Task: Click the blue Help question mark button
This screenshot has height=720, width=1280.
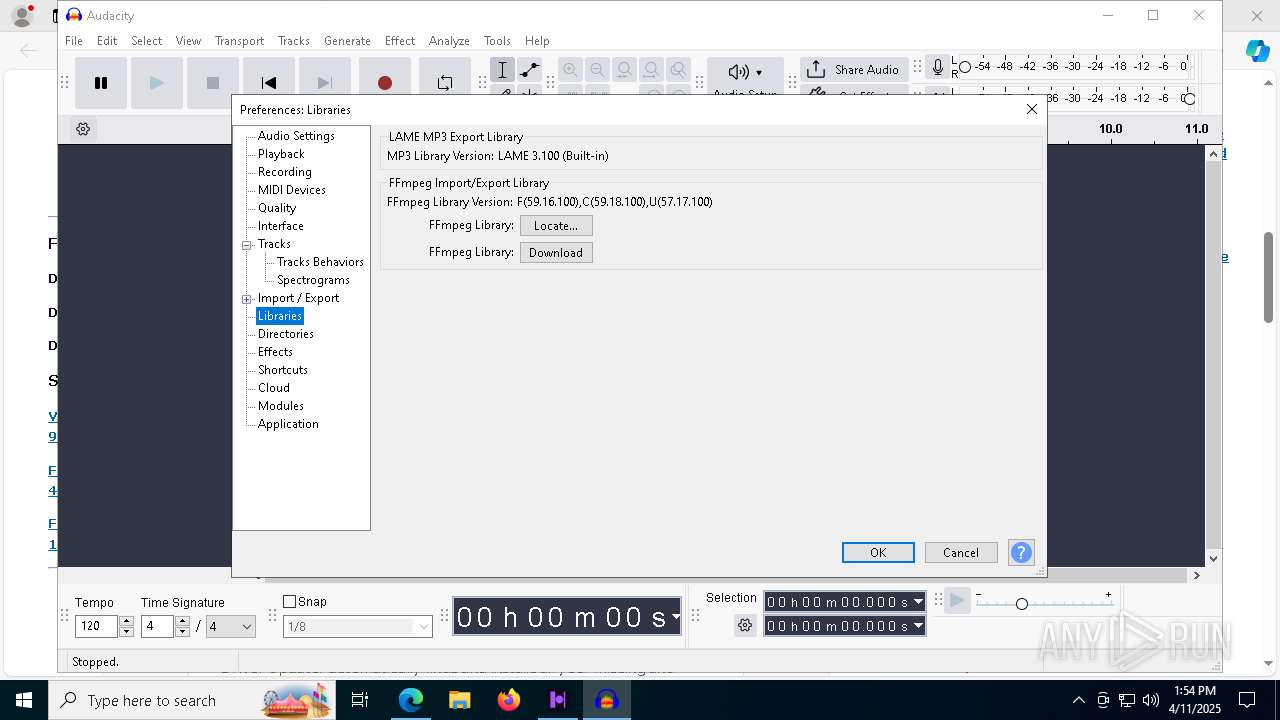Action: [1021, 553]
